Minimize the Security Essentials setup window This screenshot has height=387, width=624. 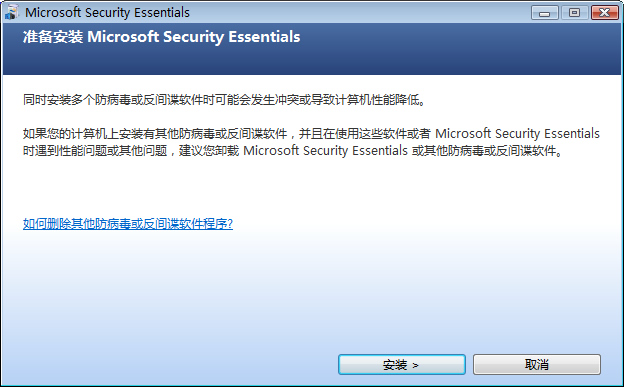pyautogui.click(x=544, y=13)
